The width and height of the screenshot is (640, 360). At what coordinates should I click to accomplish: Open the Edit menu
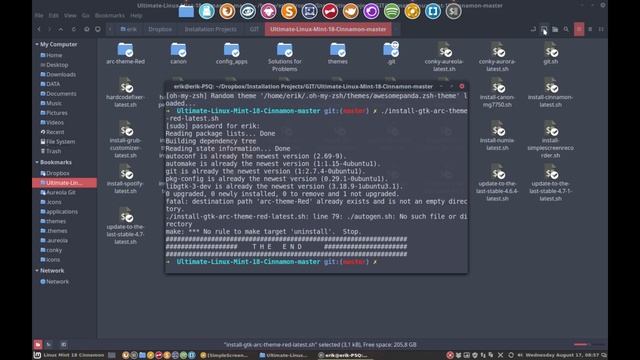pos(54,16)
